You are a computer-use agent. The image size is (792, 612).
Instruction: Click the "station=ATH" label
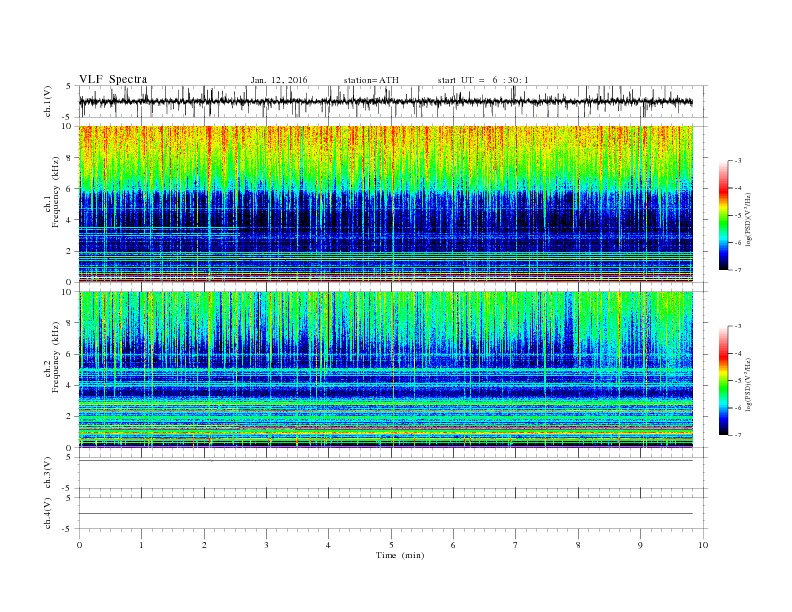[371, 80]
